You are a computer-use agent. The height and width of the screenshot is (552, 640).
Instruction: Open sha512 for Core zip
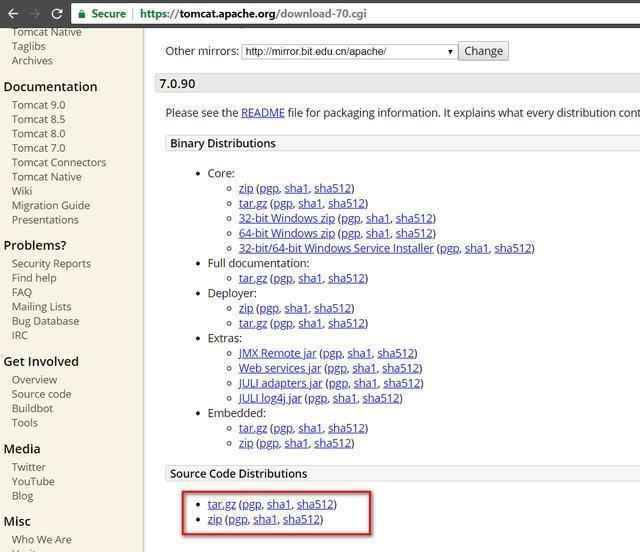(332, 188)
